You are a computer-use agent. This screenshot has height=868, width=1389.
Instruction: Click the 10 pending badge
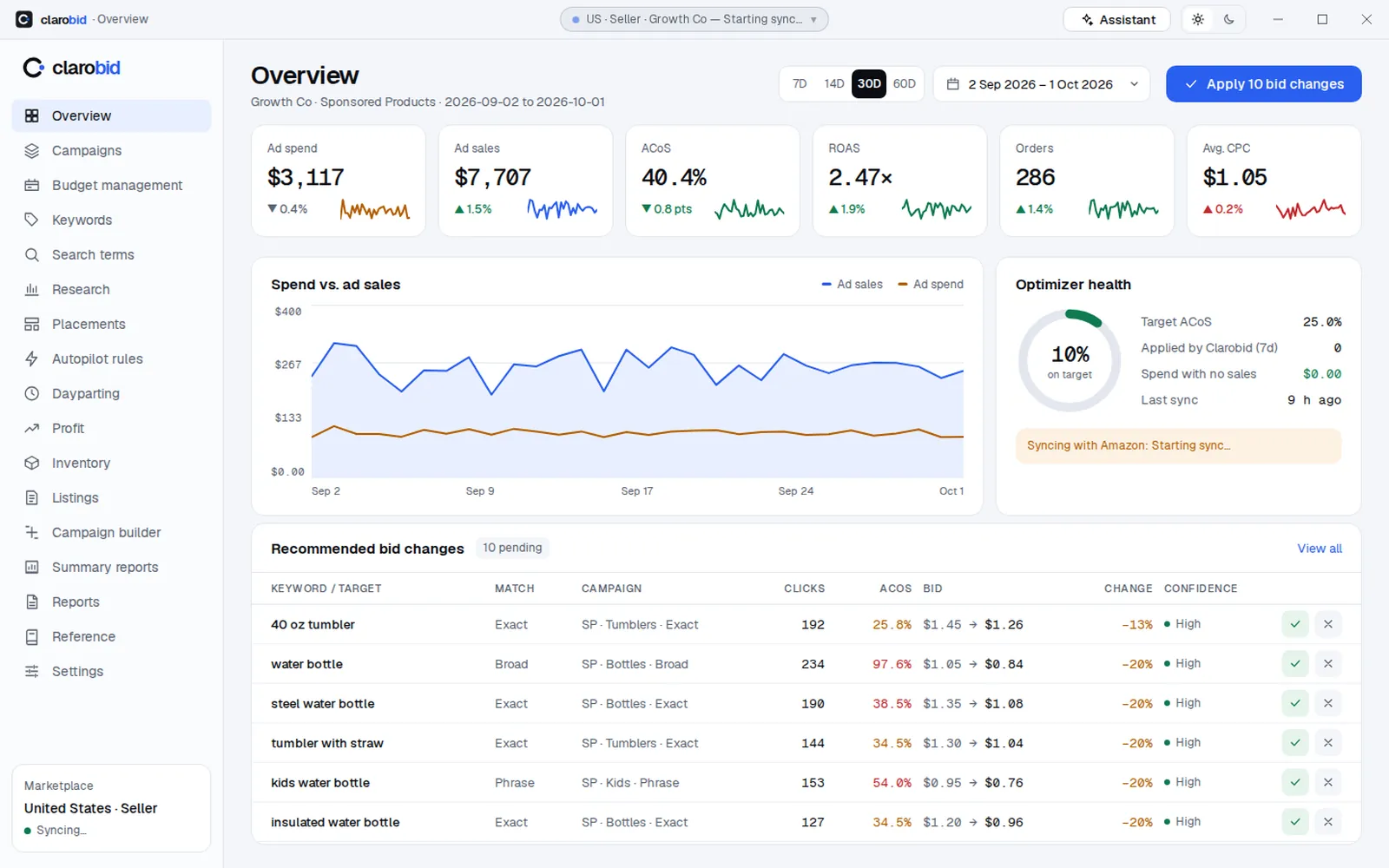point(512,548)
